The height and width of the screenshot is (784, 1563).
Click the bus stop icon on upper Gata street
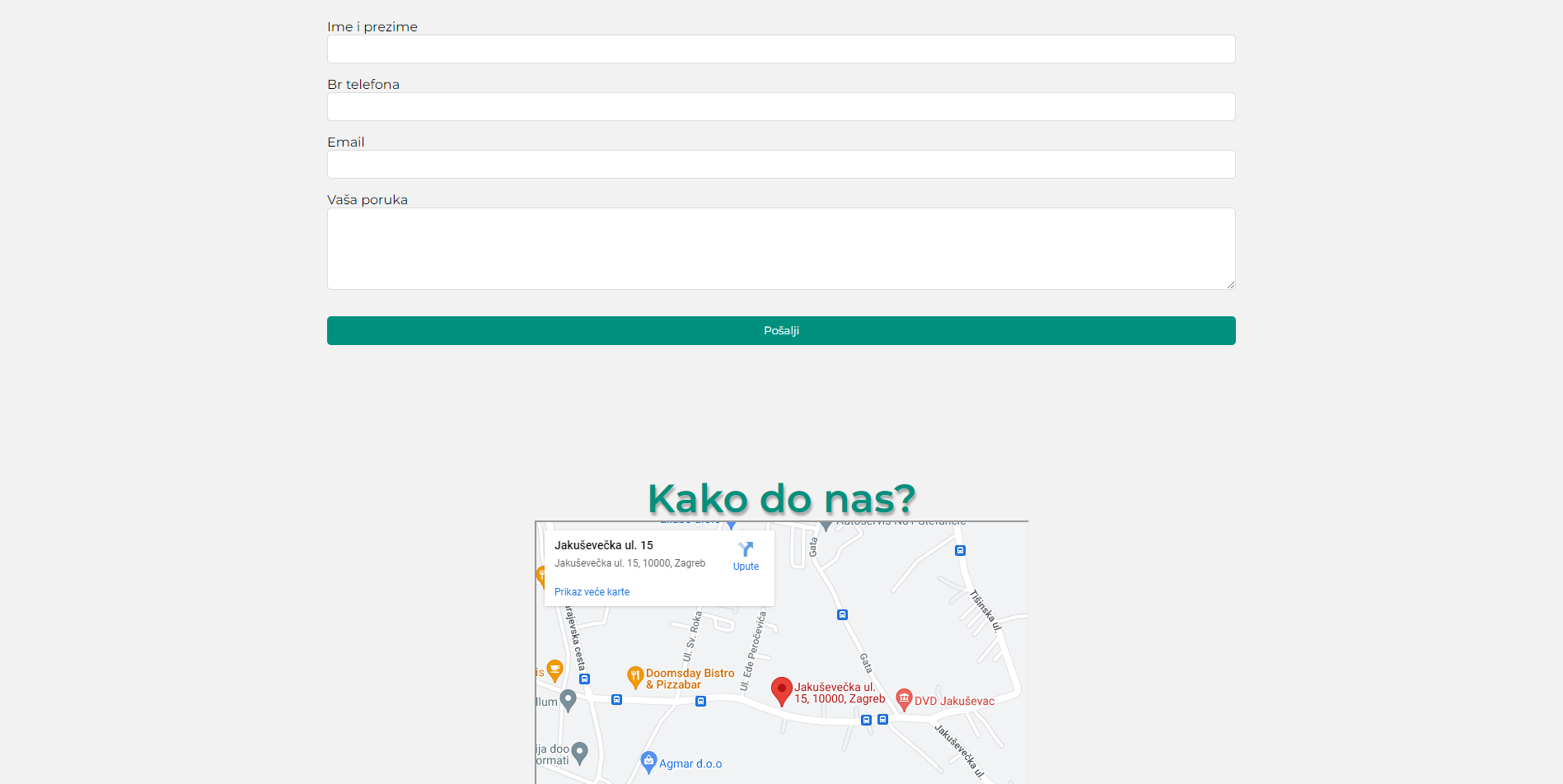(x=842, y=614)
